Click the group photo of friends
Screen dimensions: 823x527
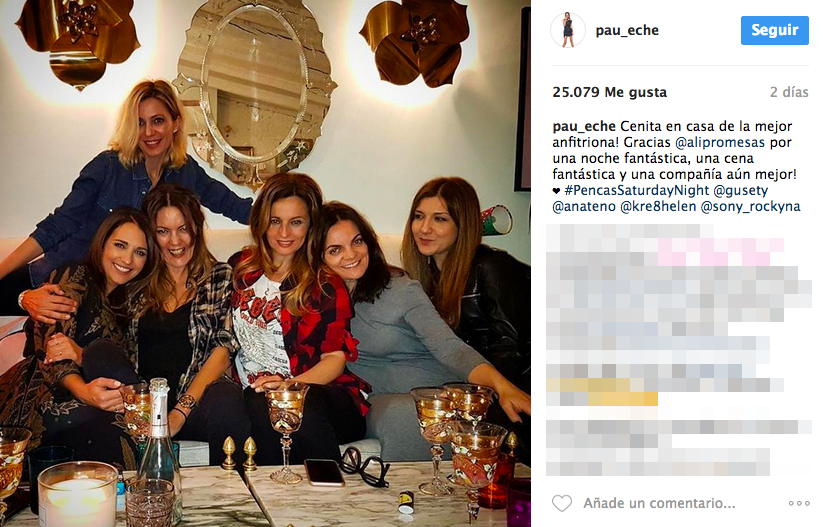(265, 264)
